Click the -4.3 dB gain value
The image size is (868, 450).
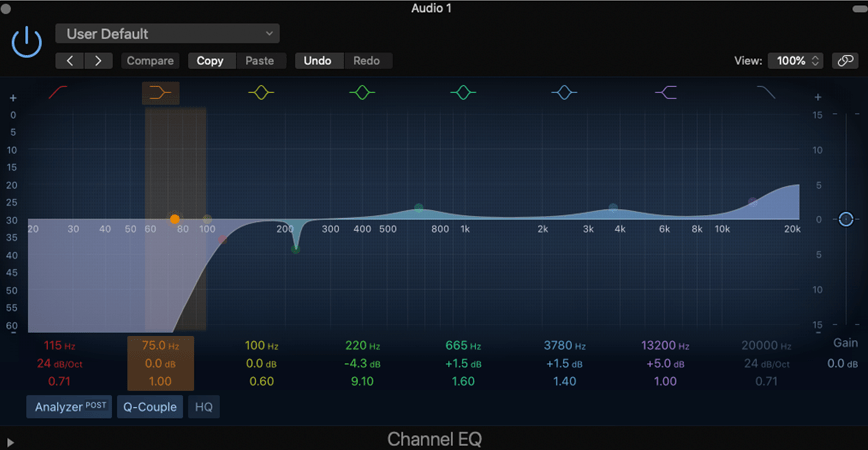pyautogui.click(x=362, y=364)
